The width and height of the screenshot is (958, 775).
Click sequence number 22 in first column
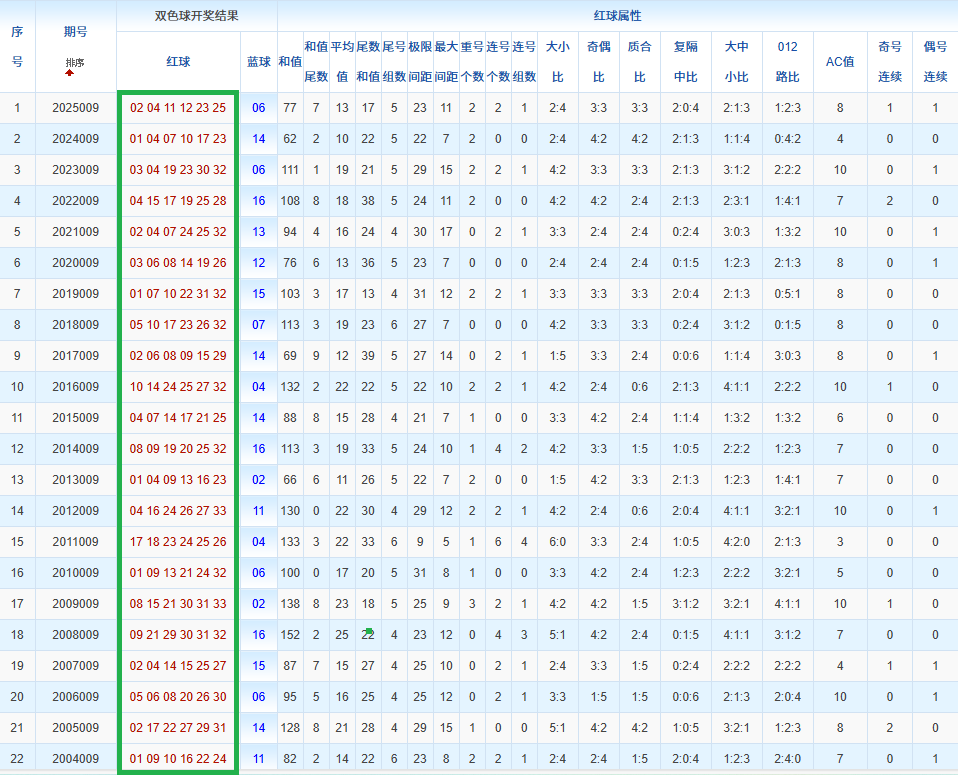17,759
